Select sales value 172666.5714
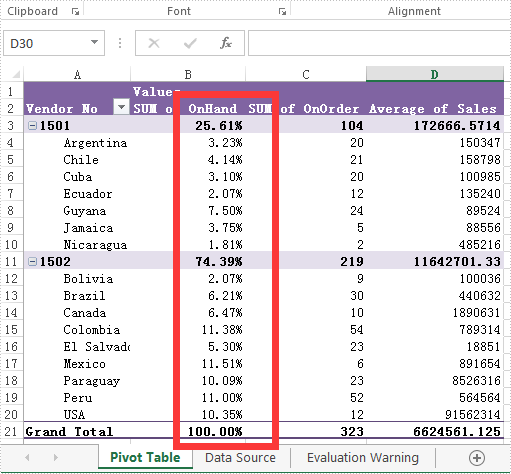 [x=435, y=126]
